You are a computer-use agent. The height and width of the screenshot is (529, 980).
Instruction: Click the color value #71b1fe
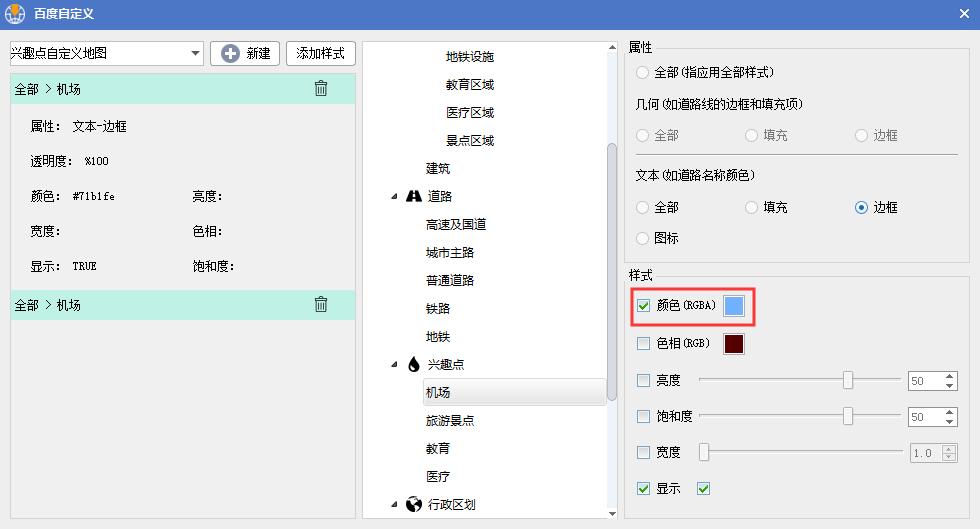[x=93, y=196]
